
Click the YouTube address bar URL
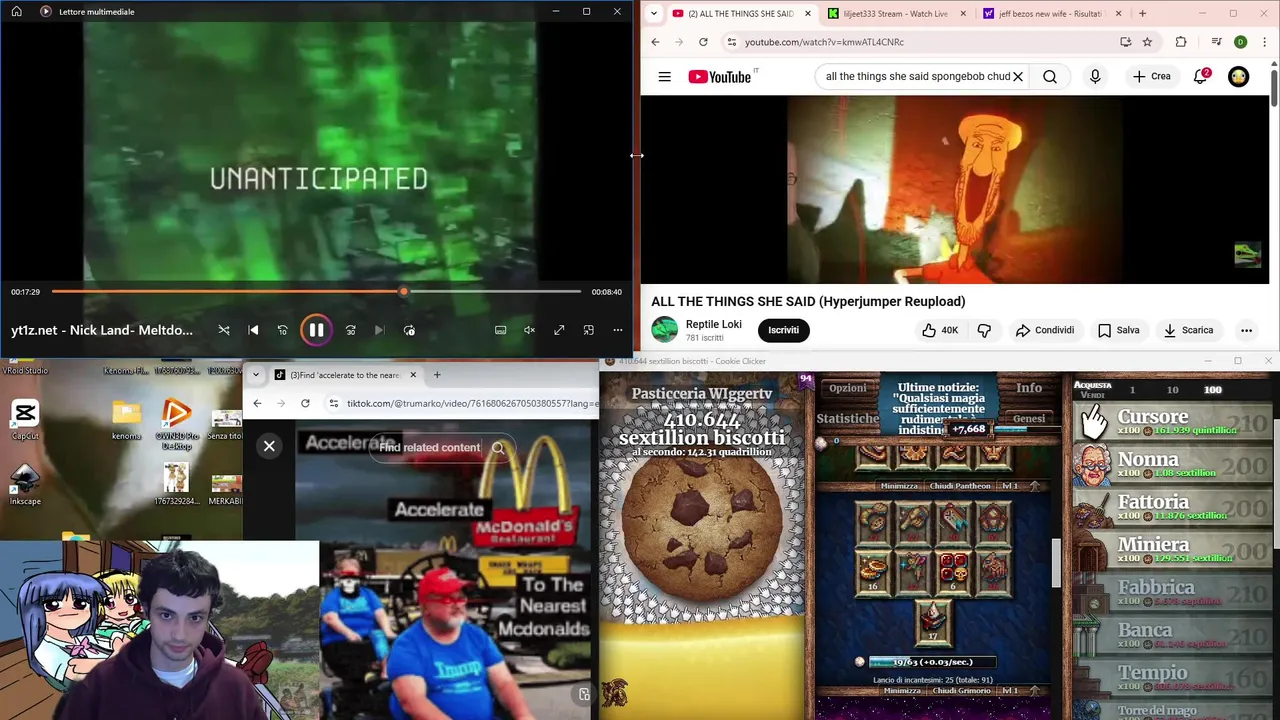click(x=824, y=42)
